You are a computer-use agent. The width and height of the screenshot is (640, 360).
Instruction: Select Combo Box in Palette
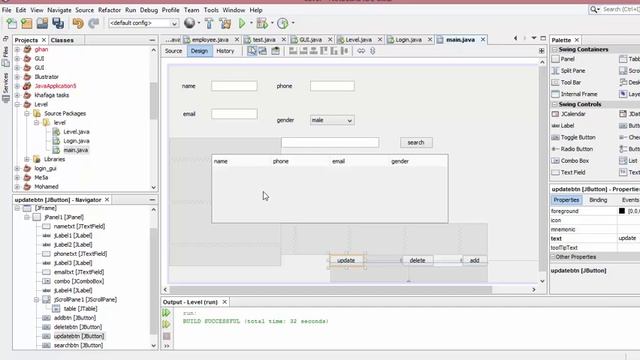(575, 161)
